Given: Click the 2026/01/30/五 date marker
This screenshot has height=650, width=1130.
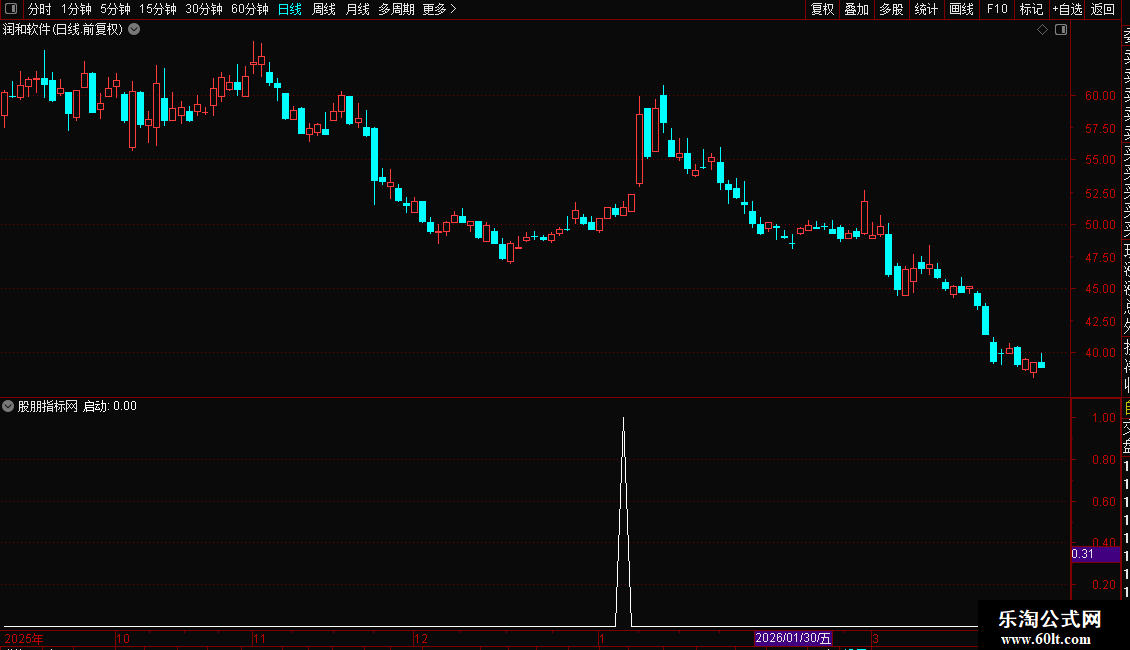Looking at the screenshot, I should click(x=793, y=638).
